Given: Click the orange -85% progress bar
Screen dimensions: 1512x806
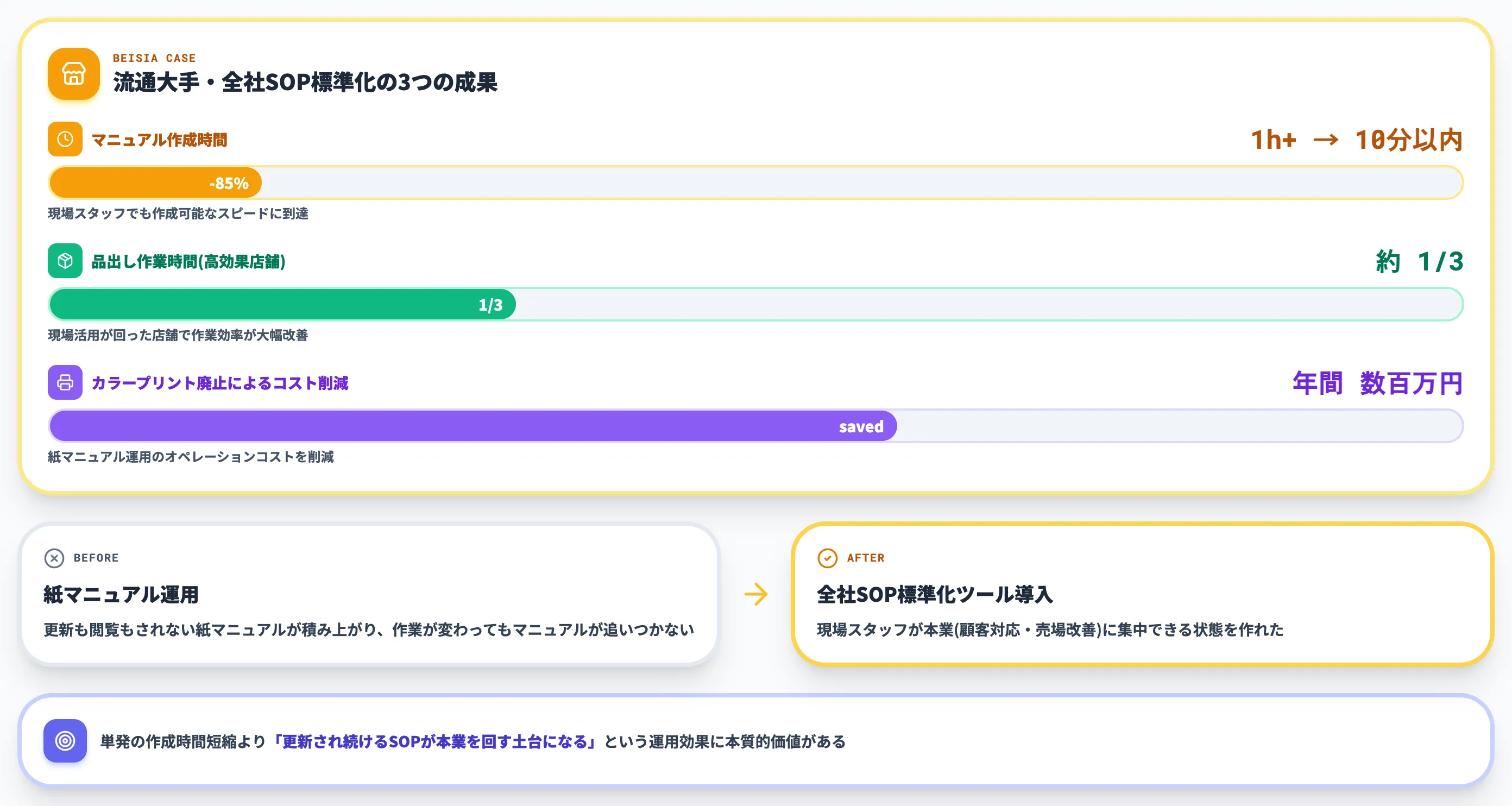Looking at the screenshot, I should point(155,182).
